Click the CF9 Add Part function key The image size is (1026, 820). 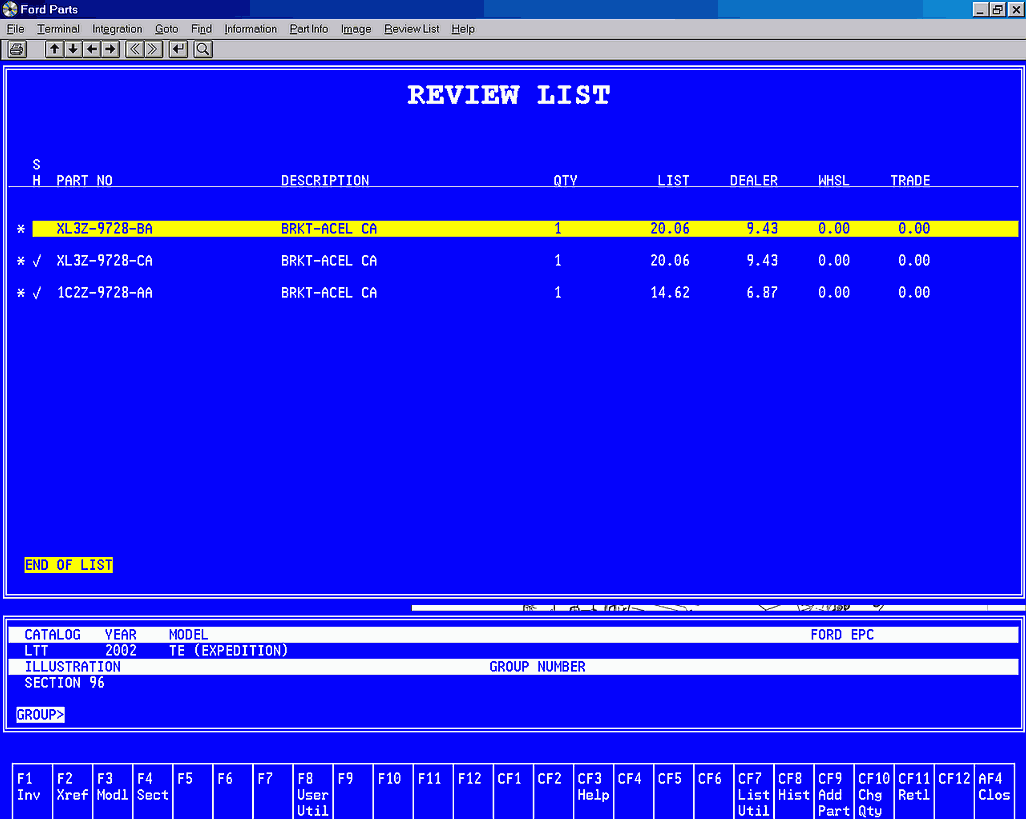(834, 791)
